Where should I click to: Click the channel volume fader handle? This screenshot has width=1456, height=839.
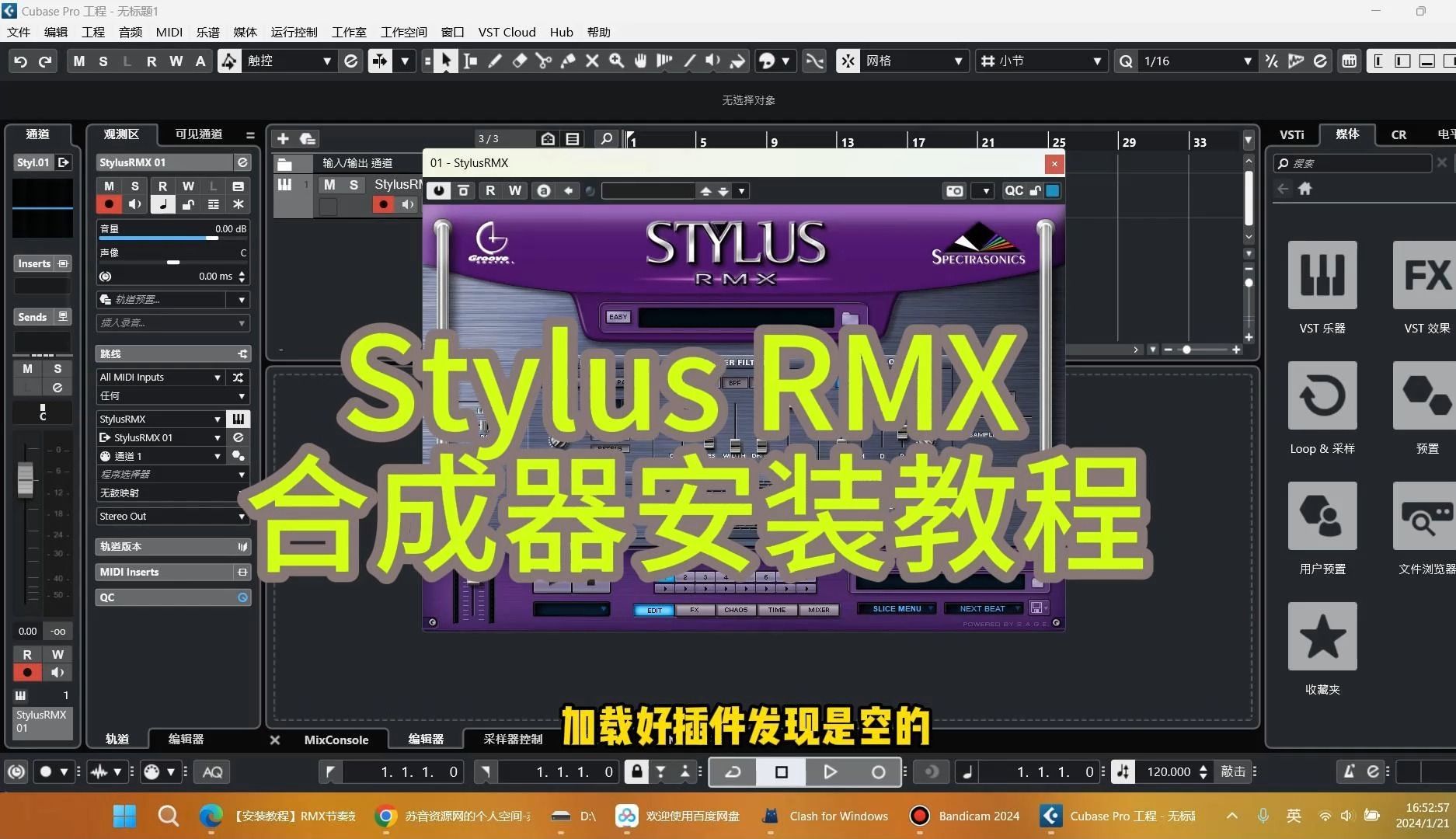[x=26, y=479]
